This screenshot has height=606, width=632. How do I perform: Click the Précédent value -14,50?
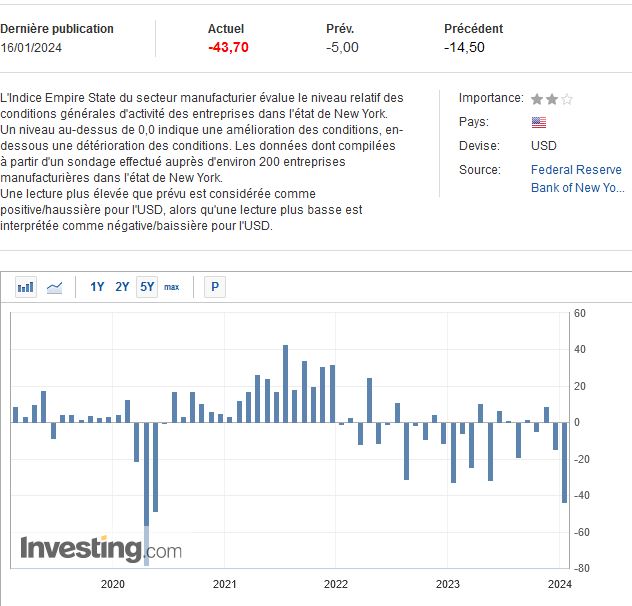click(465, 47)
